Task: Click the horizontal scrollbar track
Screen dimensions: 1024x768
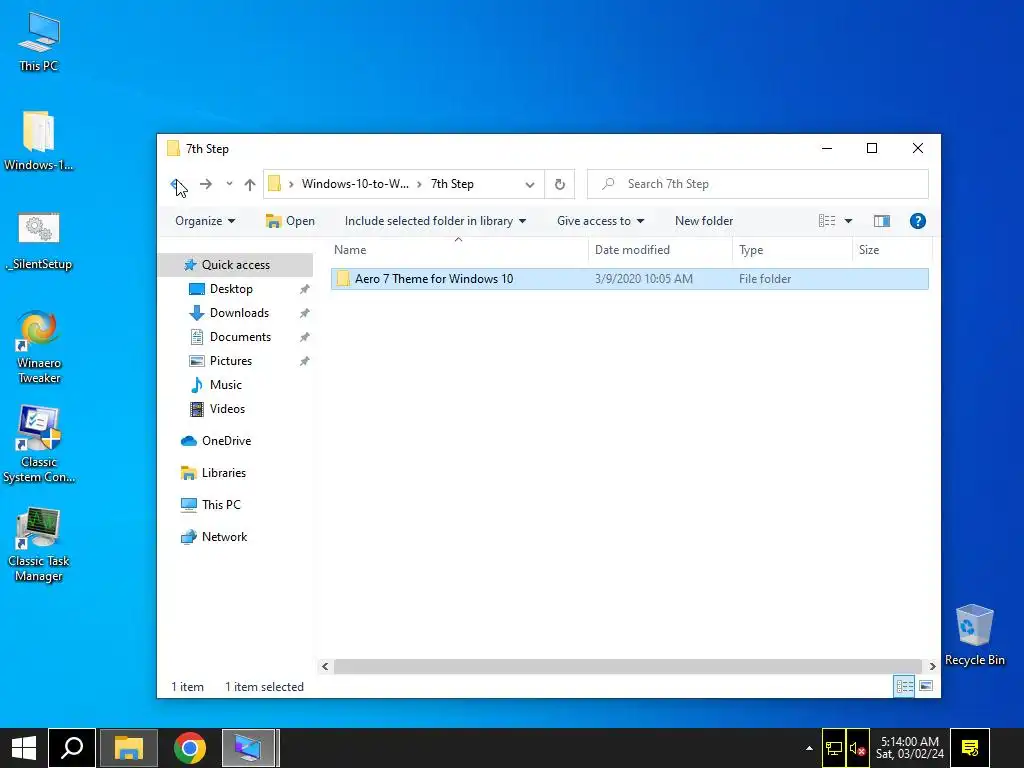Action: (628, 667)
